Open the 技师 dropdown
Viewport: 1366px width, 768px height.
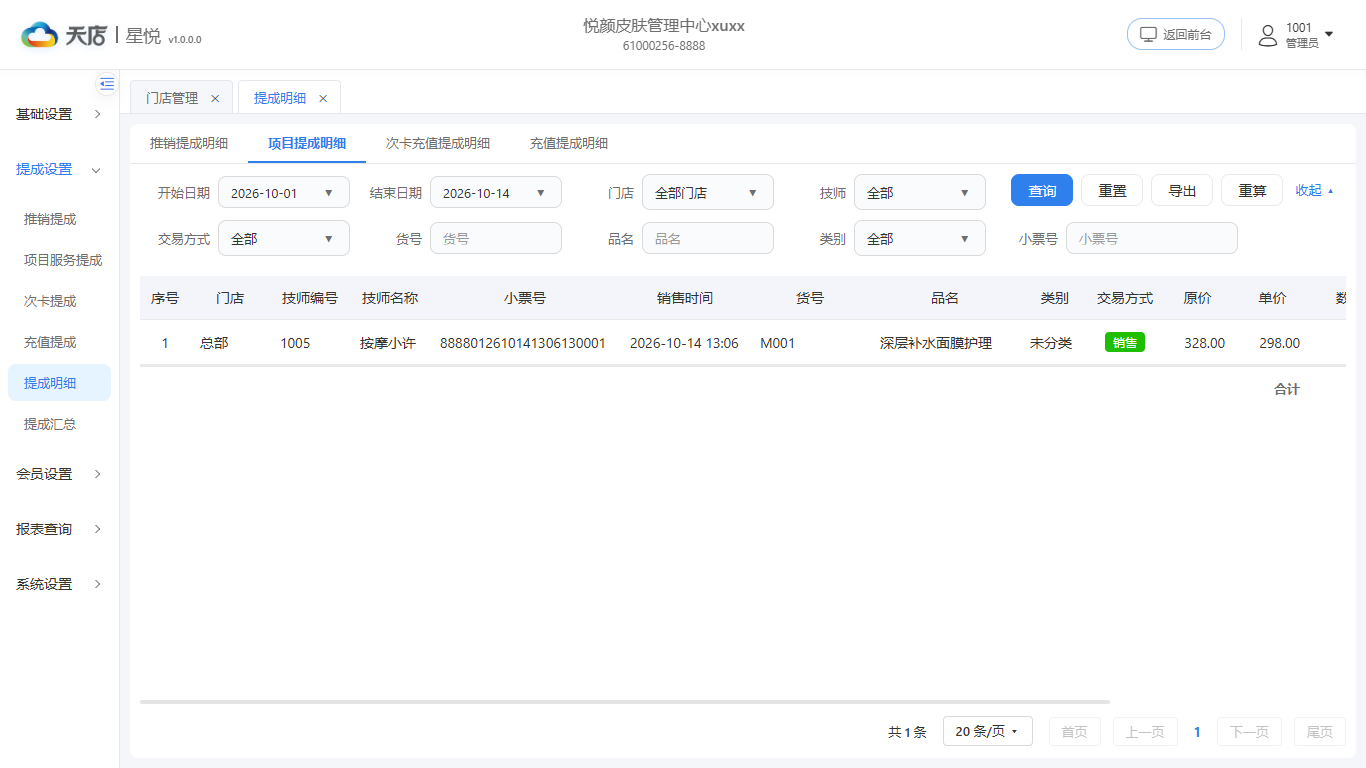920,192
